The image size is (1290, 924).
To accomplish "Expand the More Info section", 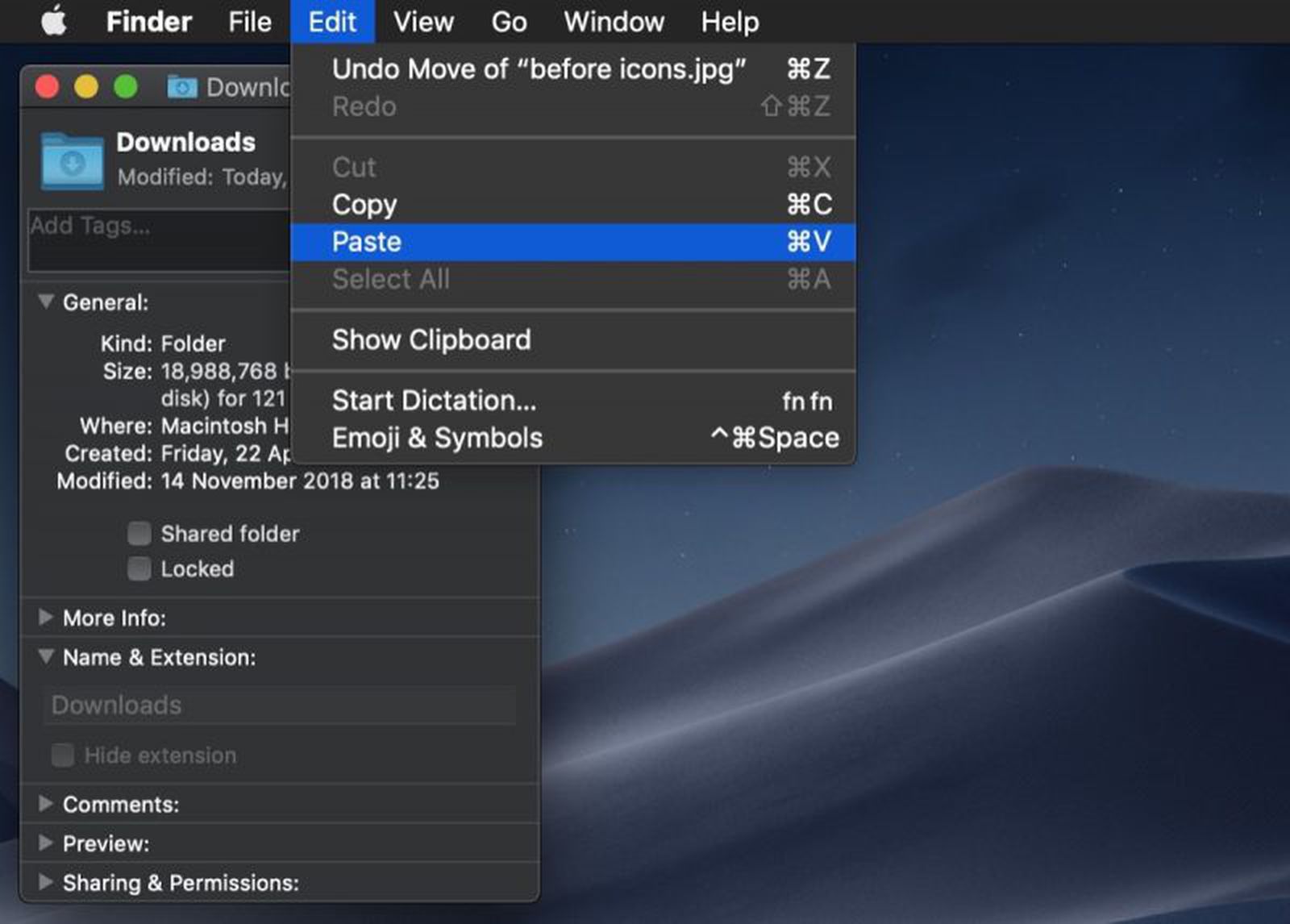I will pos(46,618).
